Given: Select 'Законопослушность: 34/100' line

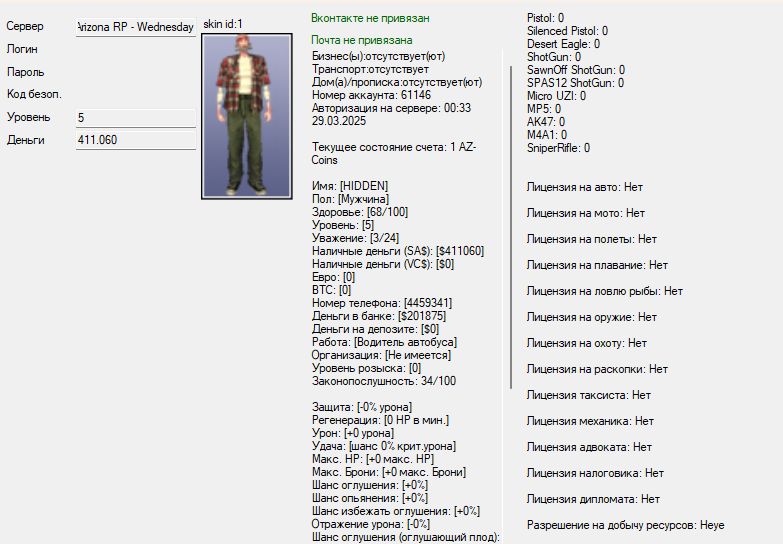Looking at the screenshot, I should (384, 381).
